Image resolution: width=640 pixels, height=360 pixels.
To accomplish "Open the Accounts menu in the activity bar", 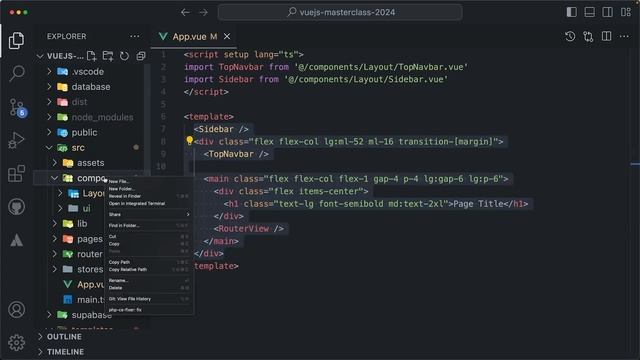I will click(x=16, y=309).
